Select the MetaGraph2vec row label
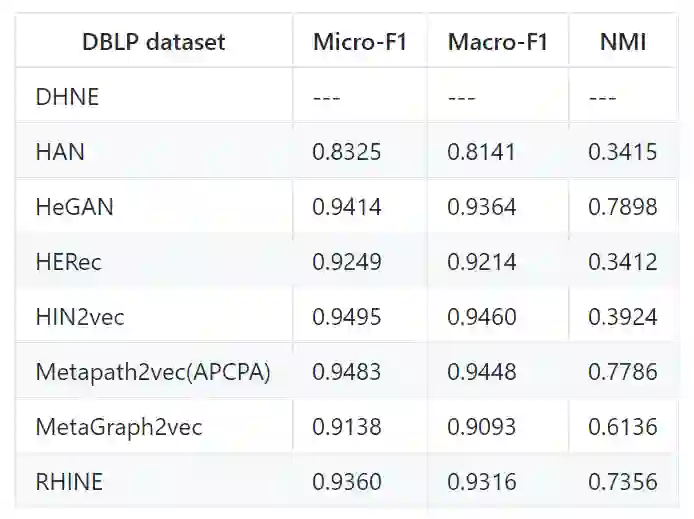 tap(118, 427)
